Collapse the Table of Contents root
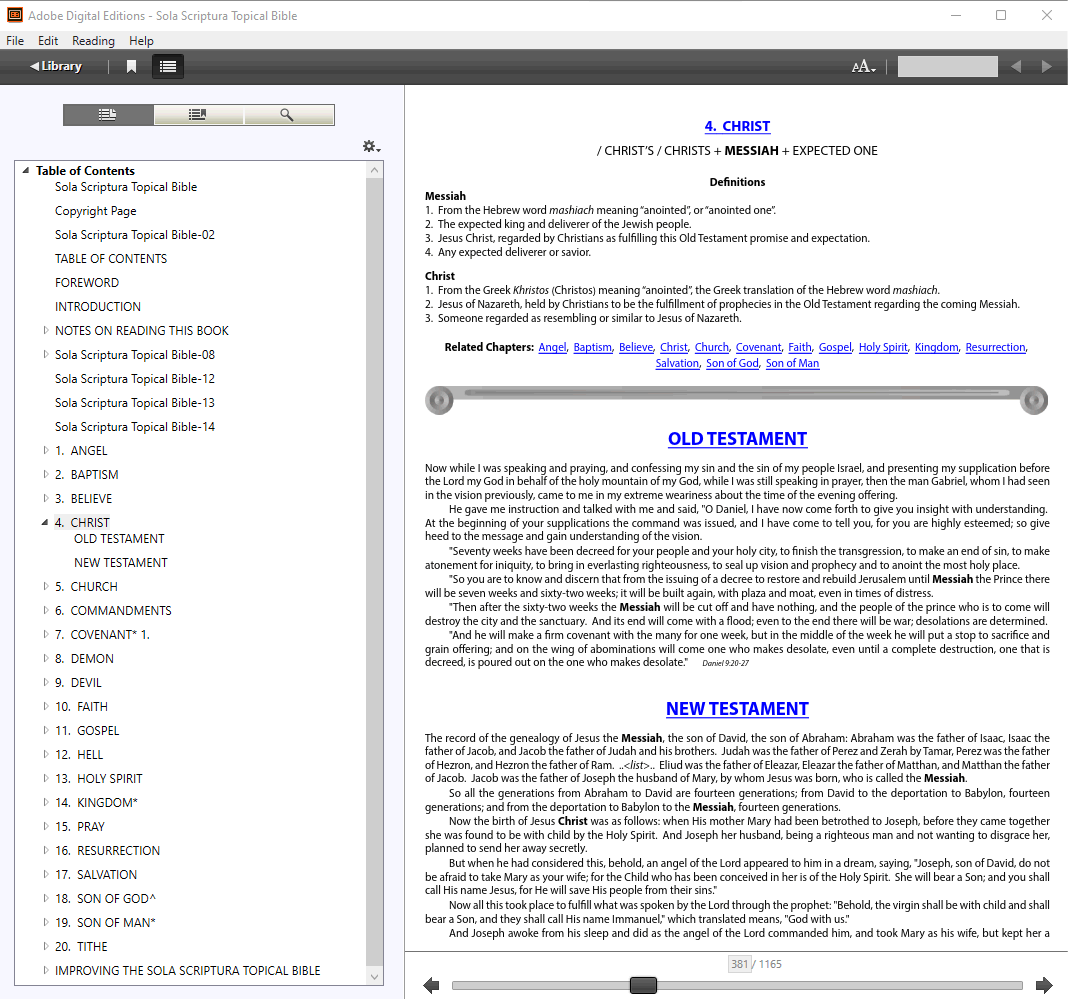Viewport: 1068px width, 999px height. pyautogui.click(x=26, y=170)
